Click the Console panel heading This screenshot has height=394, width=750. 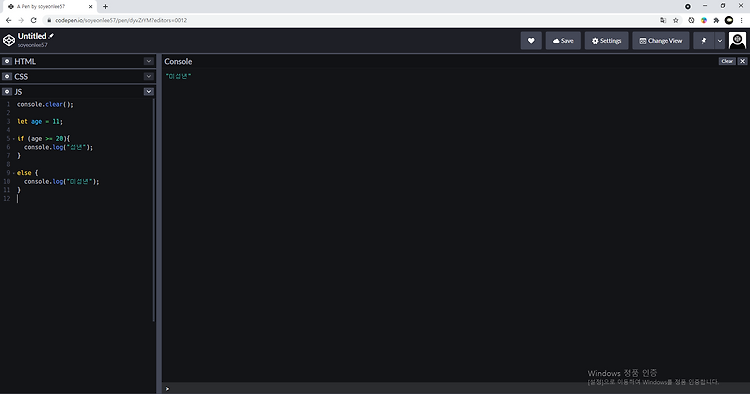tap(178, 61)
